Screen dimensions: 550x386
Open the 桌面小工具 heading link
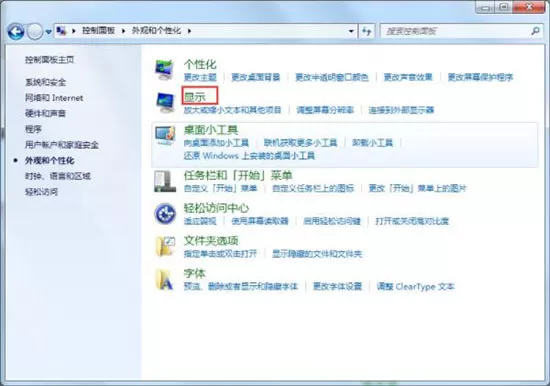tap(211, 130)
